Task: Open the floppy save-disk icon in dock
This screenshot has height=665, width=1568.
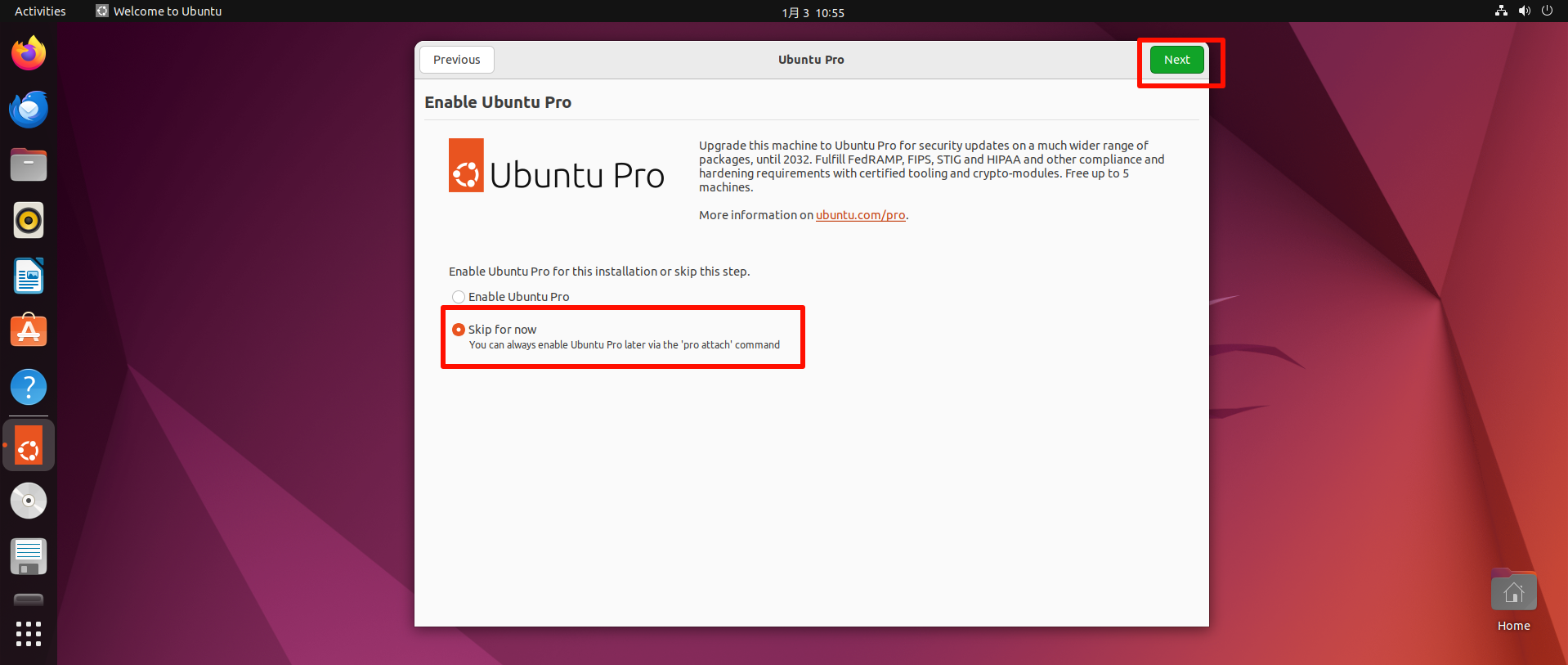Action: tap(29, 556)
